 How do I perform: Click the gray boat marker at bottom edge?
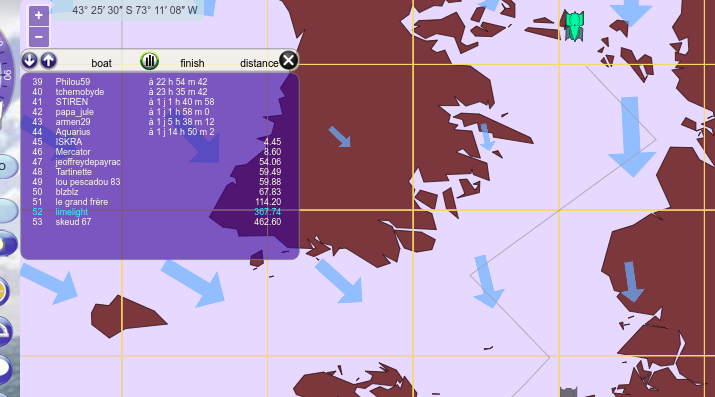point(568,392)
